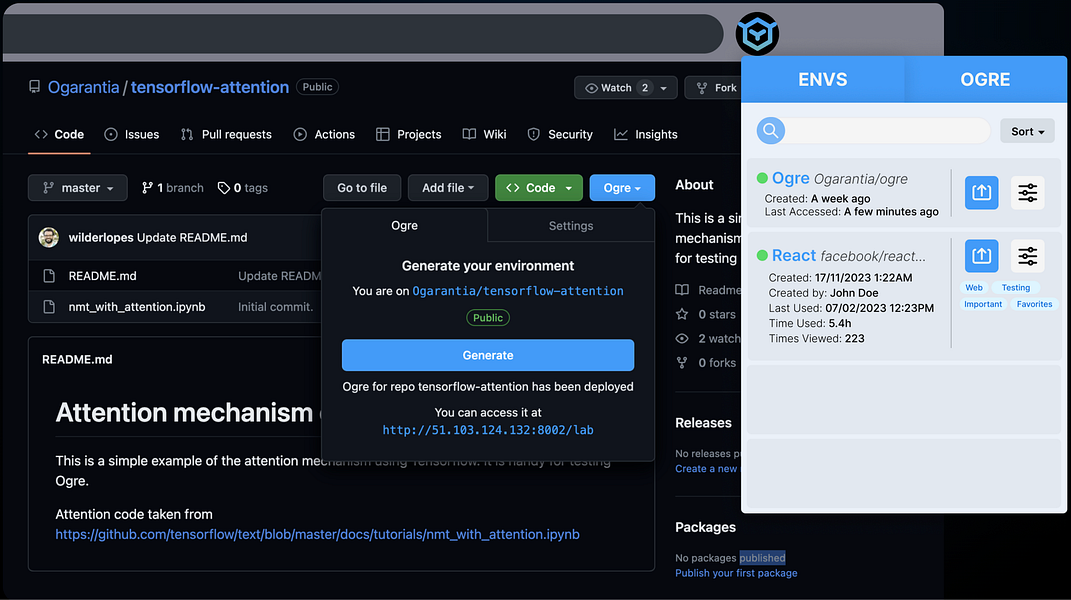Open the Add file dropdown
The width and height of the screenshot is (1071, 600).
447,187
